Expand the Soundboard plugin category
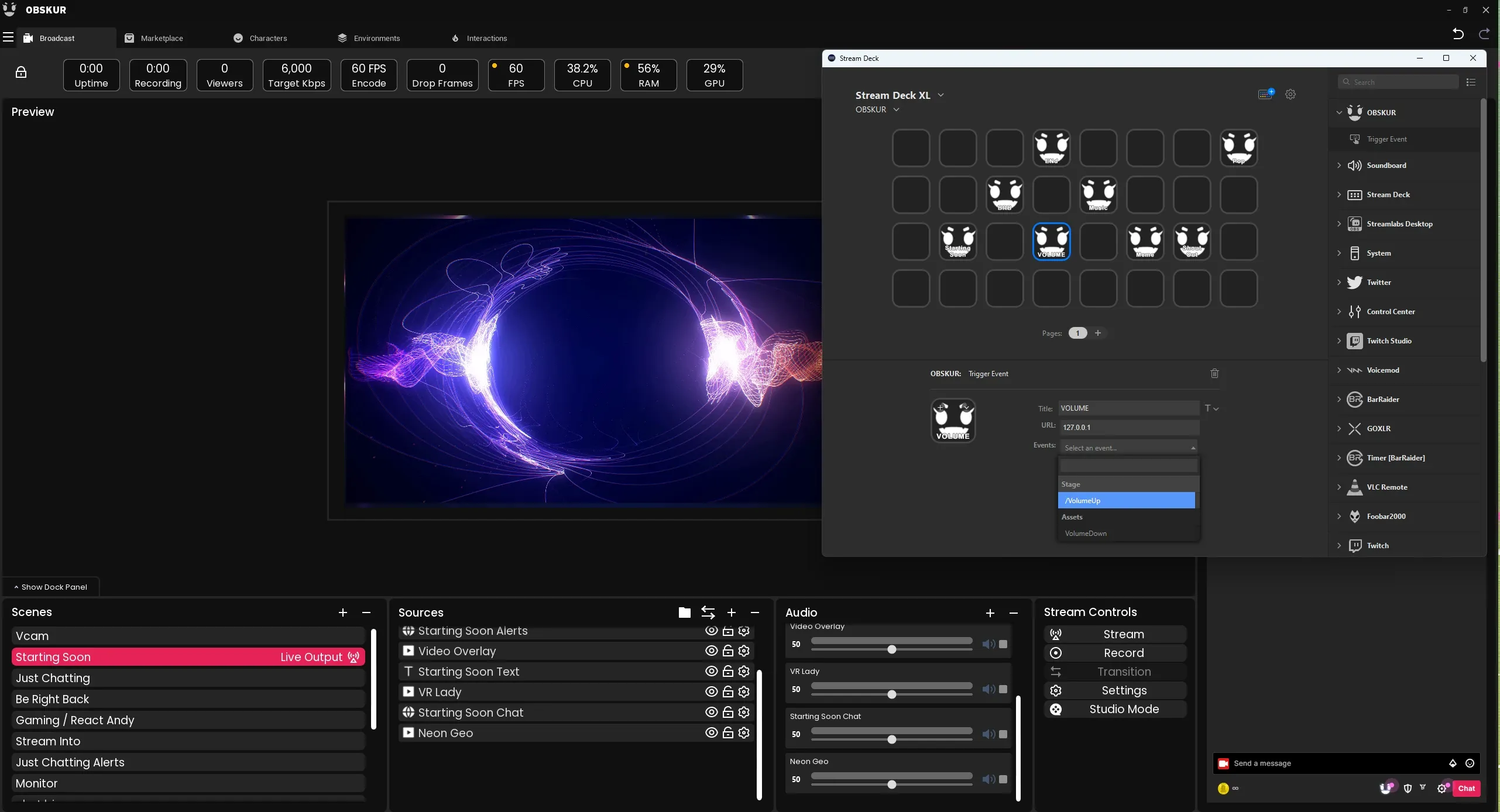 pos(1339,166)
